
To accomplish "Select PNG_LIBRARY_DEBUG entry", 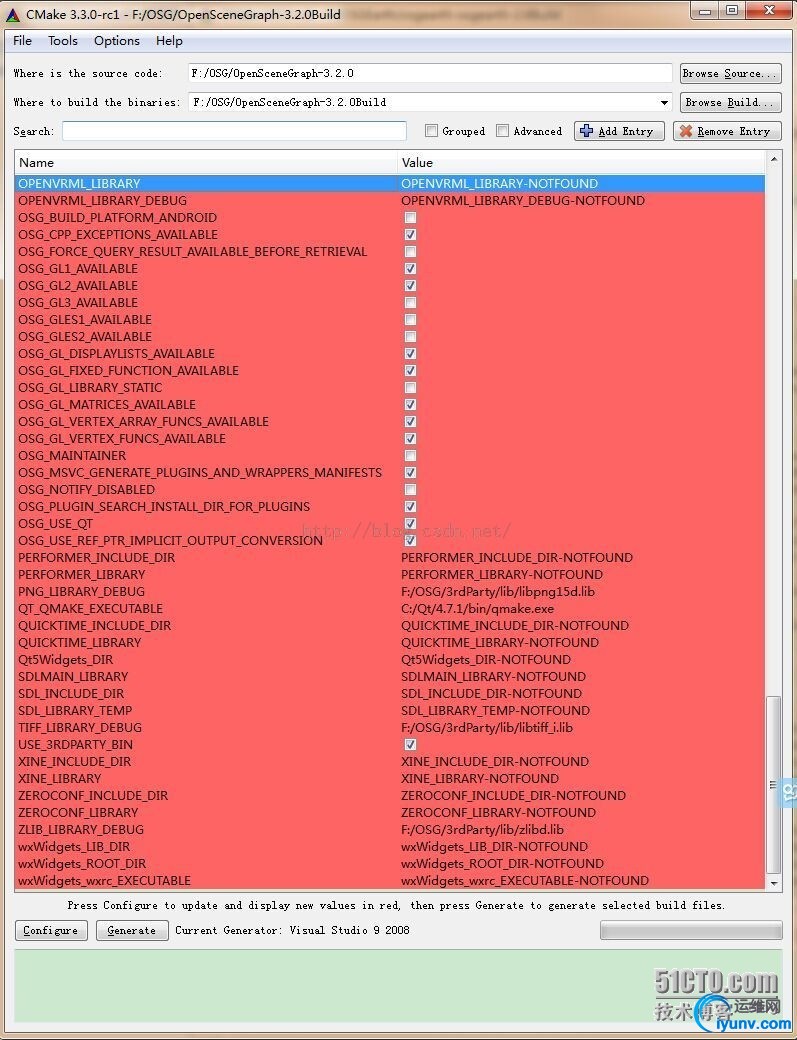I will [x=82, y=591].
